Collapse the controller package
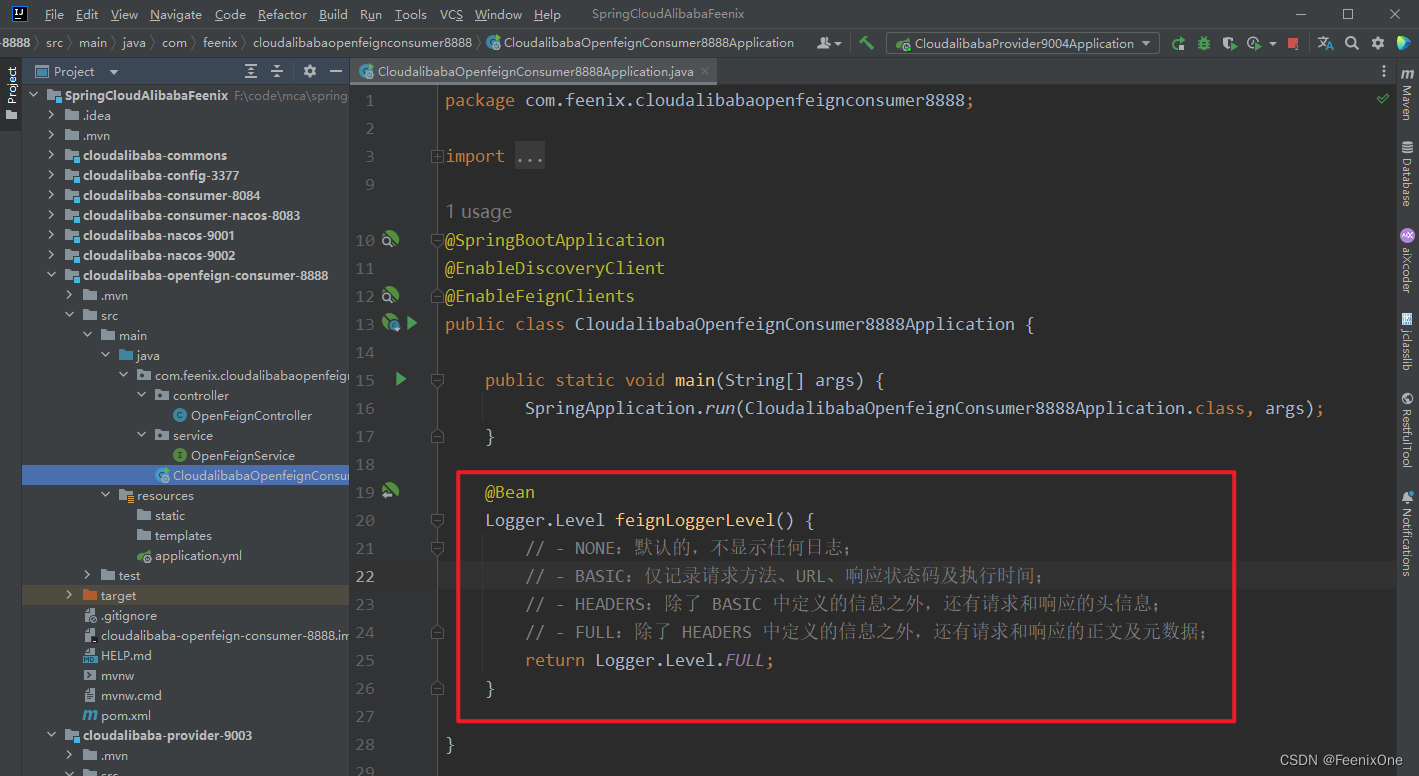 (142, 395)
